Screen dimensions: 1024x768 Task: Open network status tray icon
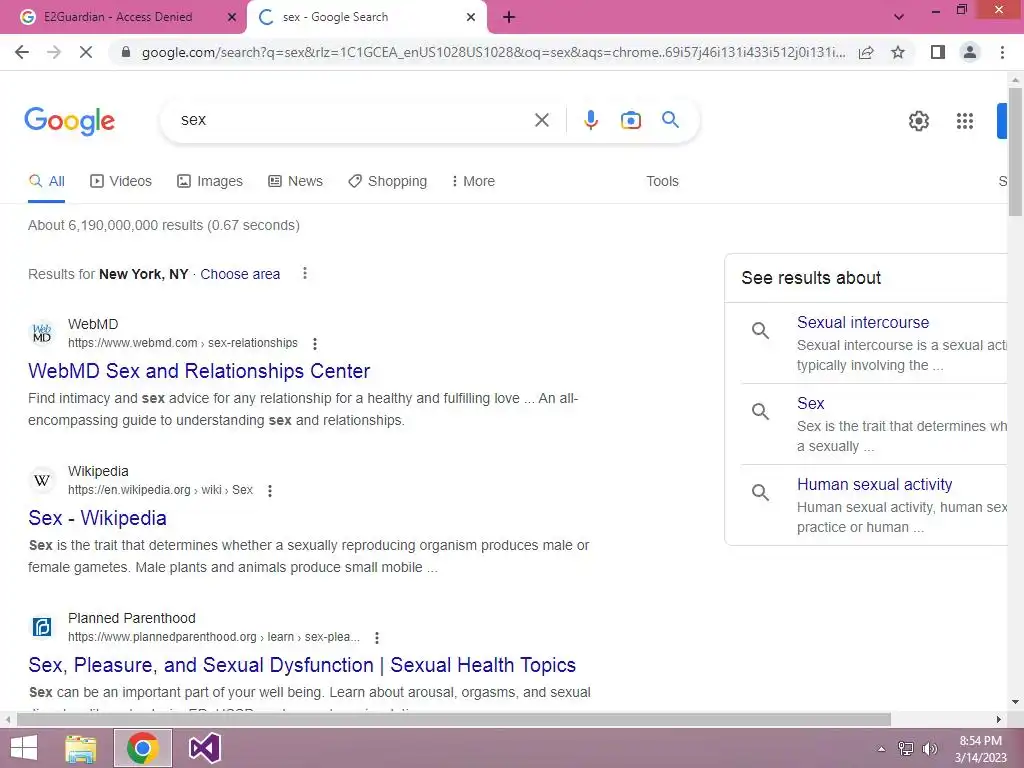[x=906, y=749]
